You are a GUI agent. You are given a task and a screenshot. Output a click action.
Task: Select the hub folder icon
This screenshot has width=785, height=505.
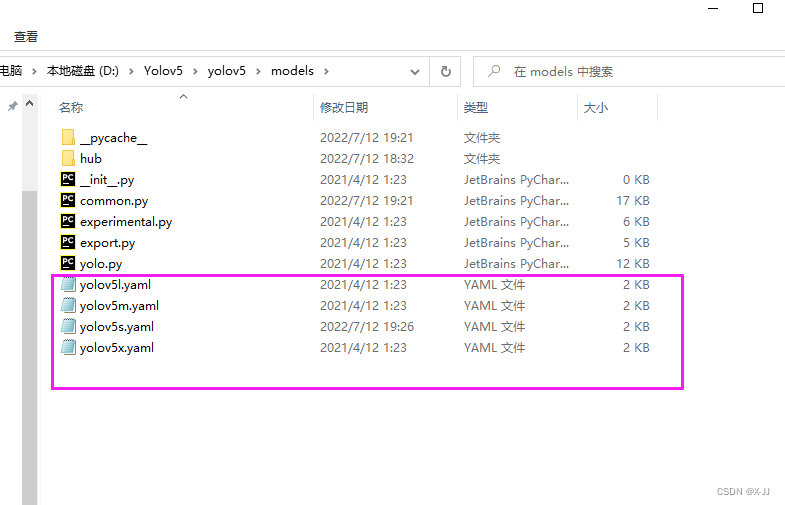click(68, 158)
